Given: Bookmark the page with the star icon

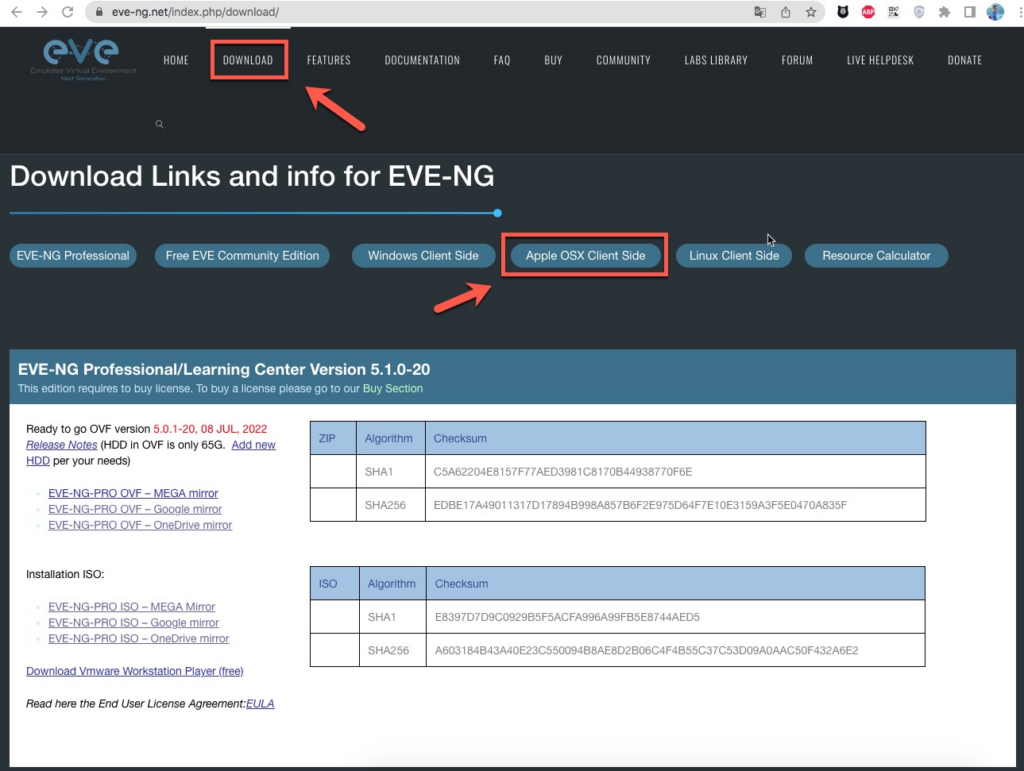Looking at the screenshot, I should (x=810, y=12).
